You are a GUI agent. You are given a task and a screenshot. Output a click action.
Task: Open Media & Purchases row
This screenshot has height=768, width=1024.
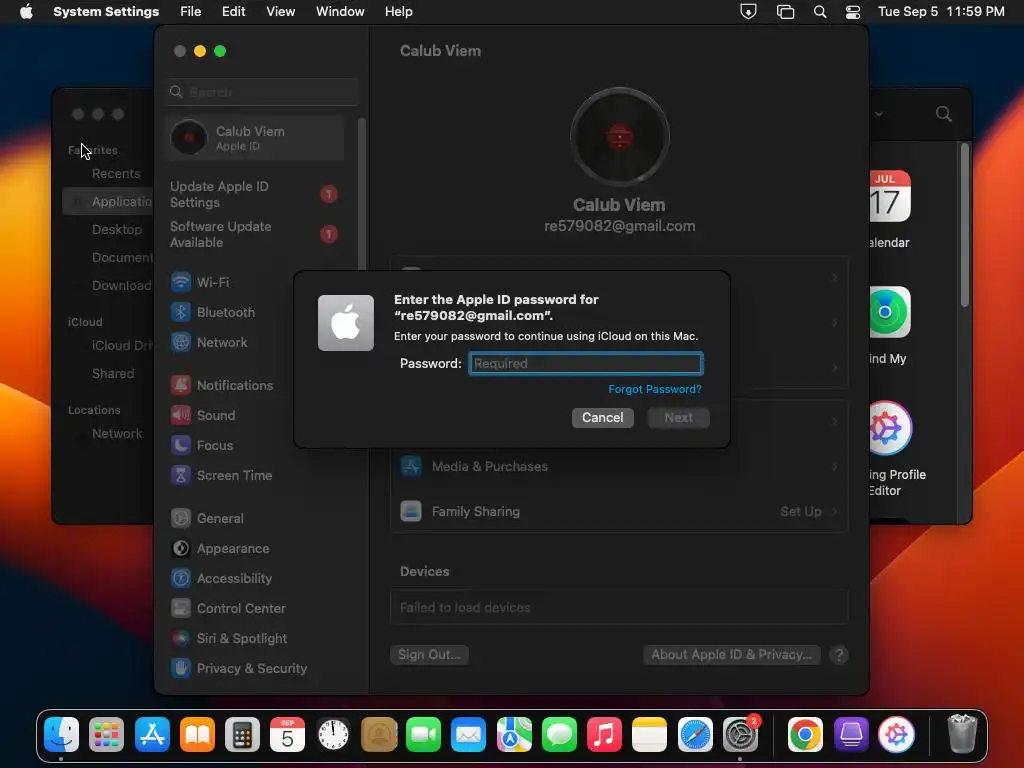618,466
